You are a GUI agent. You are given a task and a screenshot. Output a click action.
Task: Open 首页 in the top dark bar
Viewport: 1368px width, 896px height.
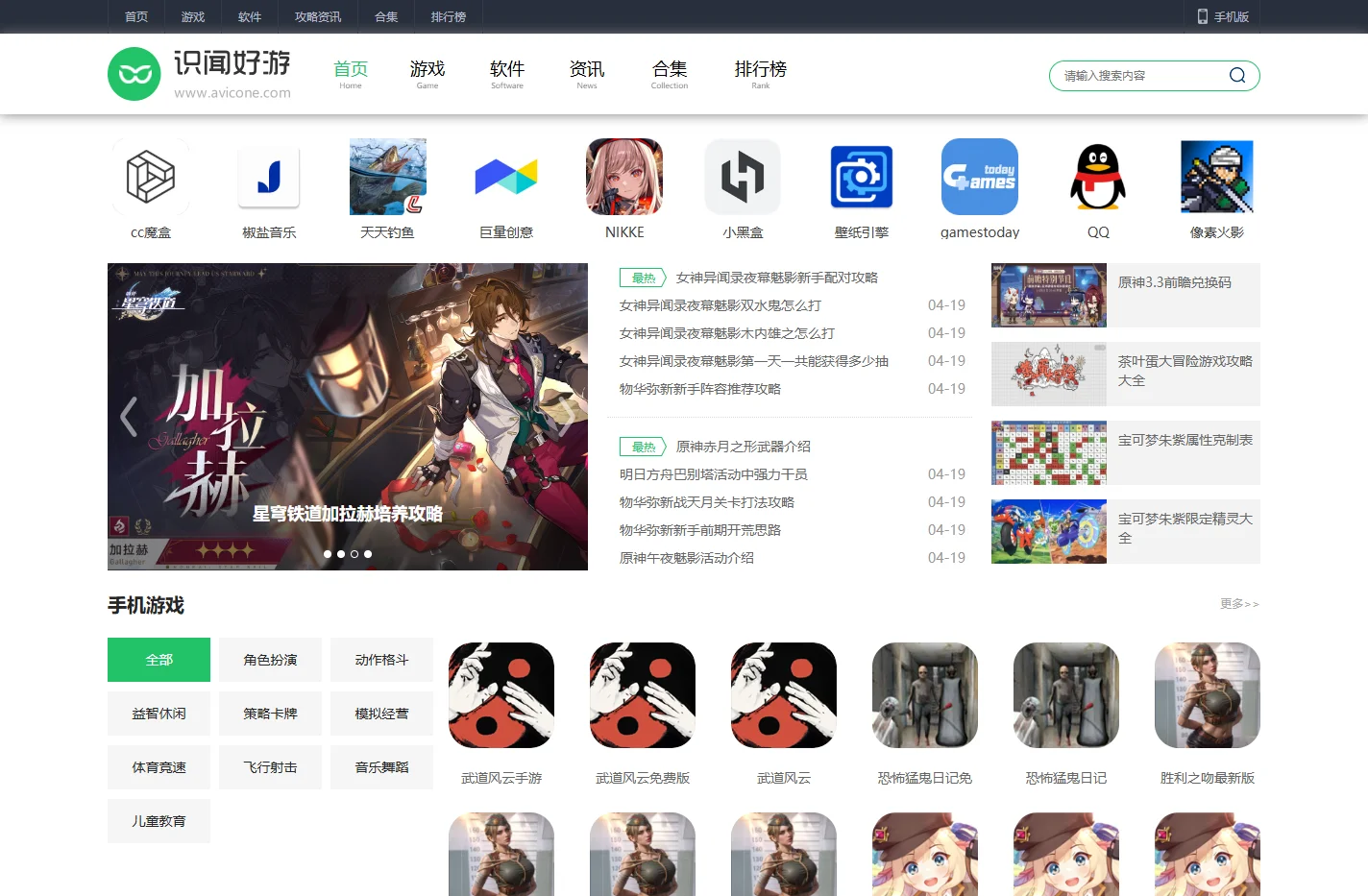pyautogui.click(x=136, y=16)
